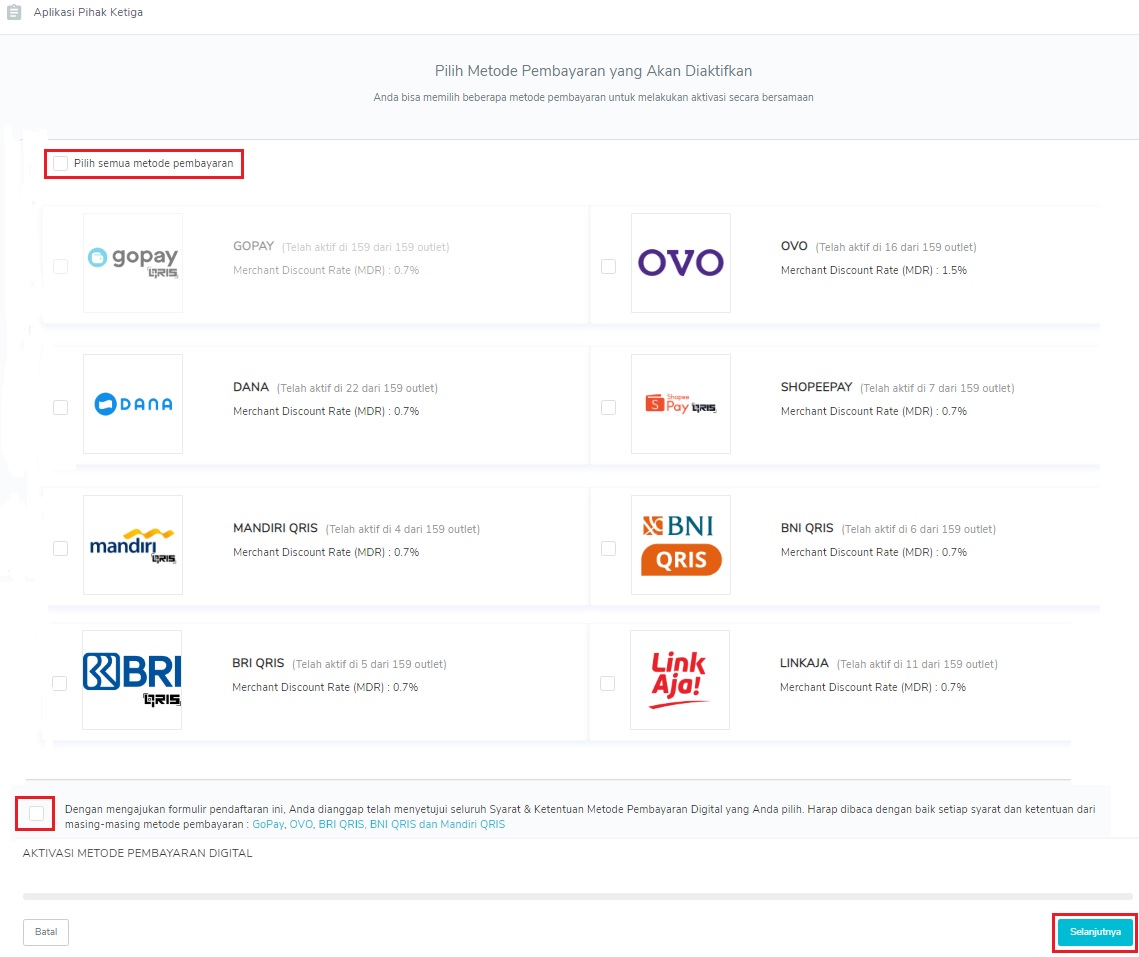
Task: Open the 'BNI QRIS dan Mandiri QRIS' terms link
Action: pos(437,825)
